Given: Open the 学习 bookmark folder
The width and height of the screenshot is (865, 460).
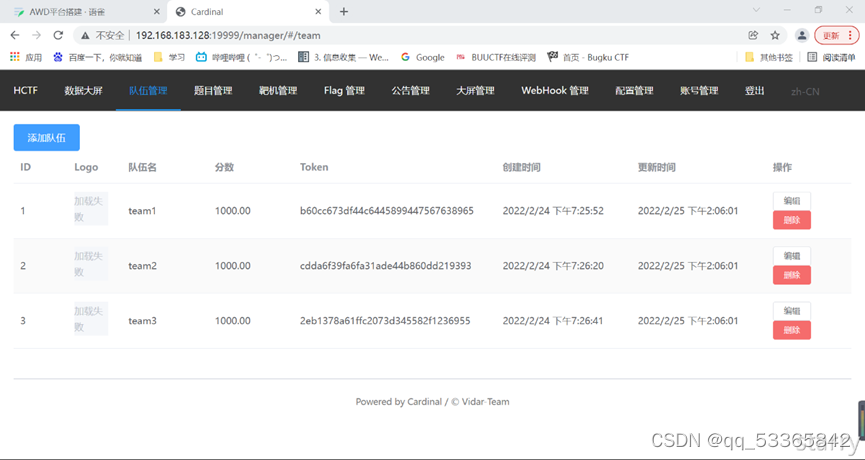Looking at the screenshot, I should [169, 57].
